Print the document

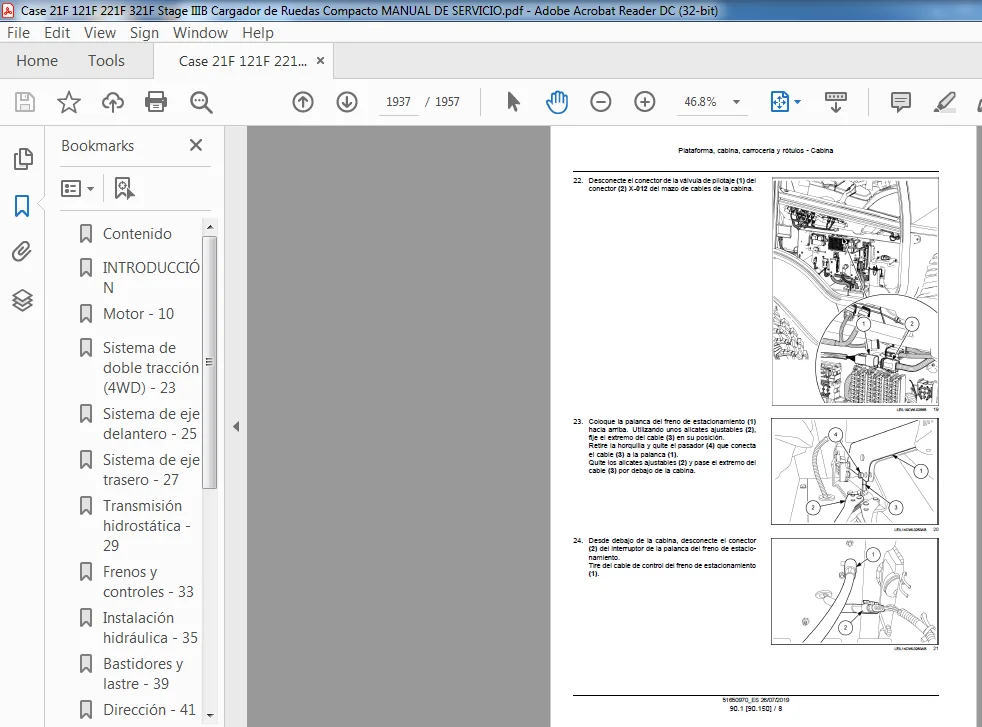[x=156, y=101]
